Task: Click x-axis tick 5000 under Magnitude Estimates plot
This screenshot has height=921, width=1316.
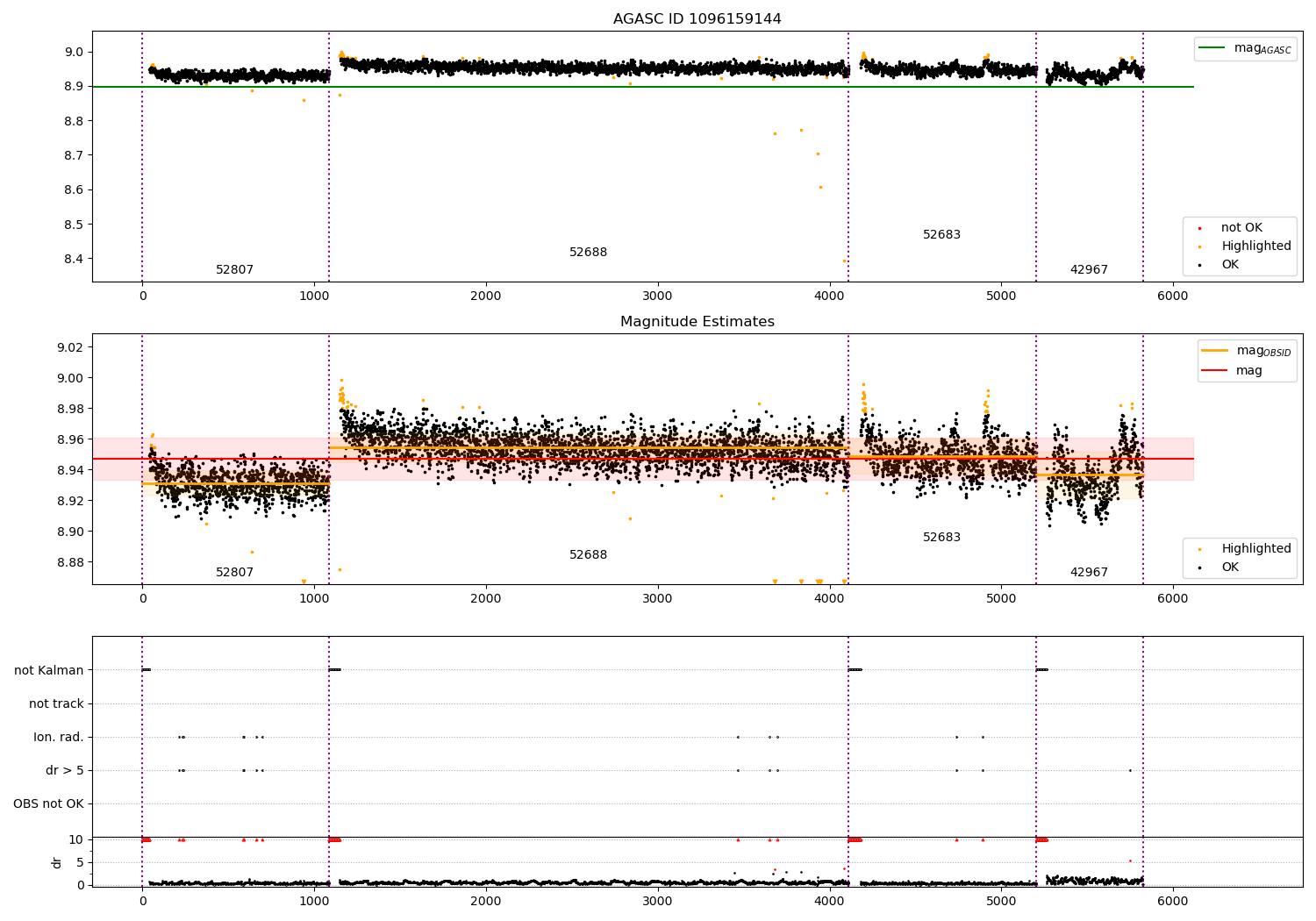Action: pos(1001,599)
